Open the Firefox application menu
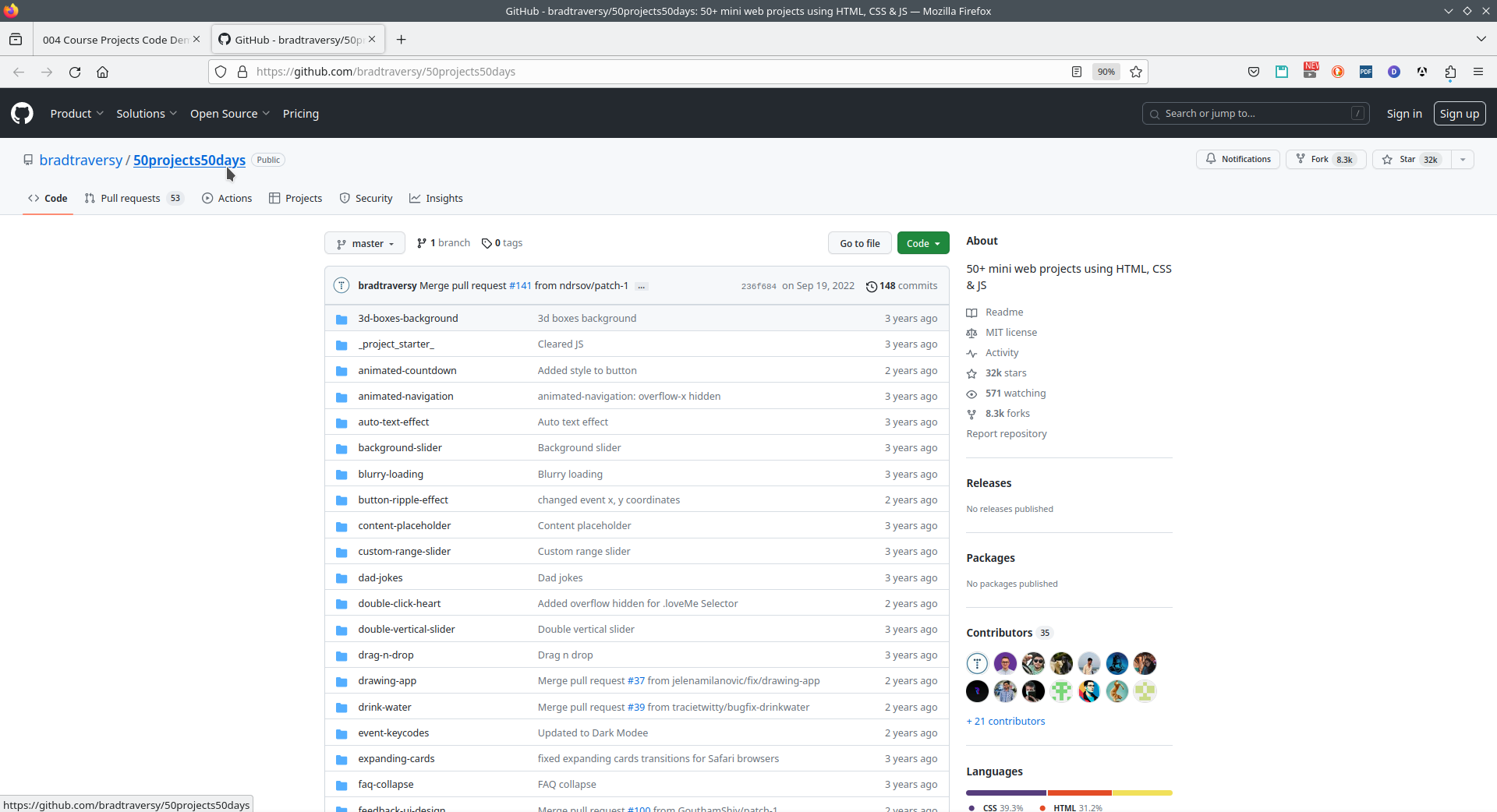The height and width of the screenshot is (812, 1497). click(x=1478, y=72)
